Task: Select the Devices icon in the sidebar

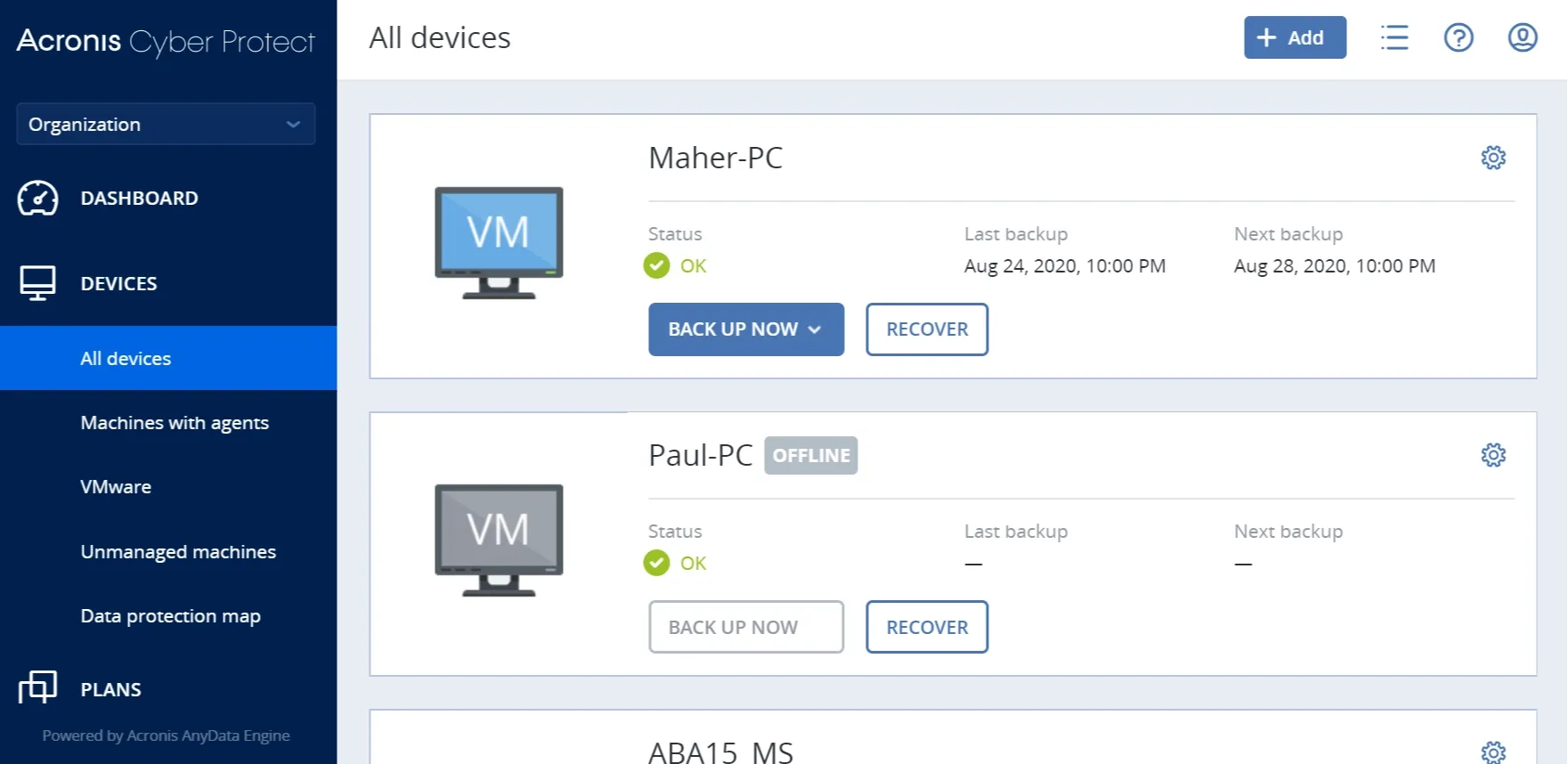Action: coord(36,282)
